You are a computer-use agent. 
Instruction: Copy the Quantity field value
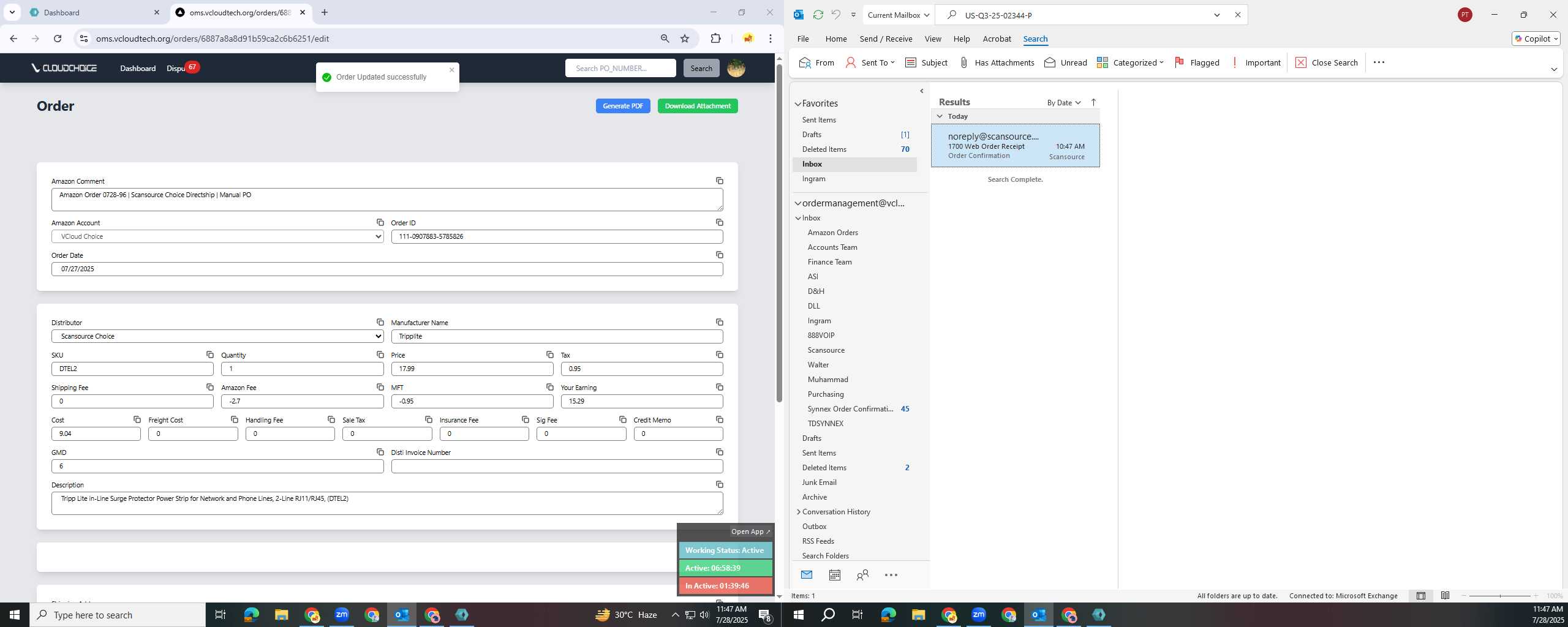pyautogui.click(x=380, y=355)
